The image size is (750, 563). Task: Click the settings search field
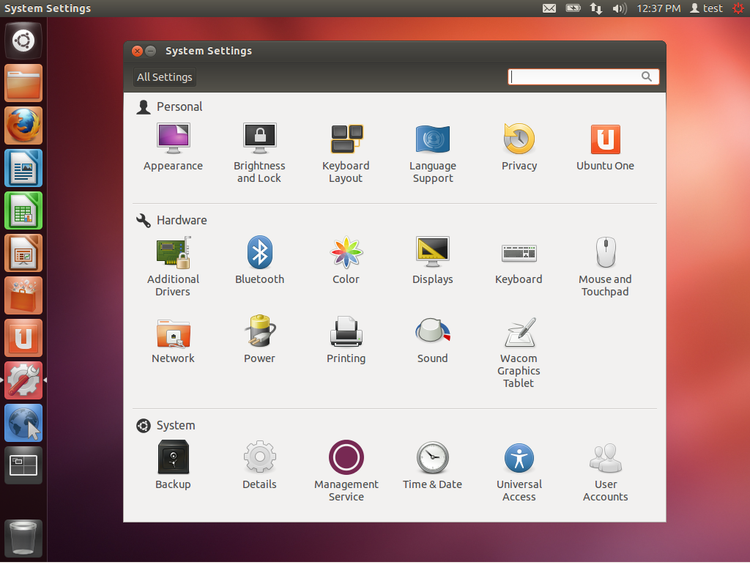[575, 77]
